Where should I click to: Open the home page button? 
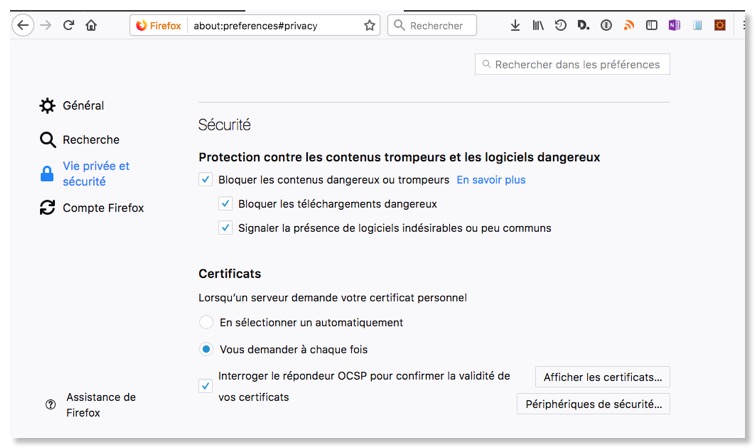(x=91, y=25)
